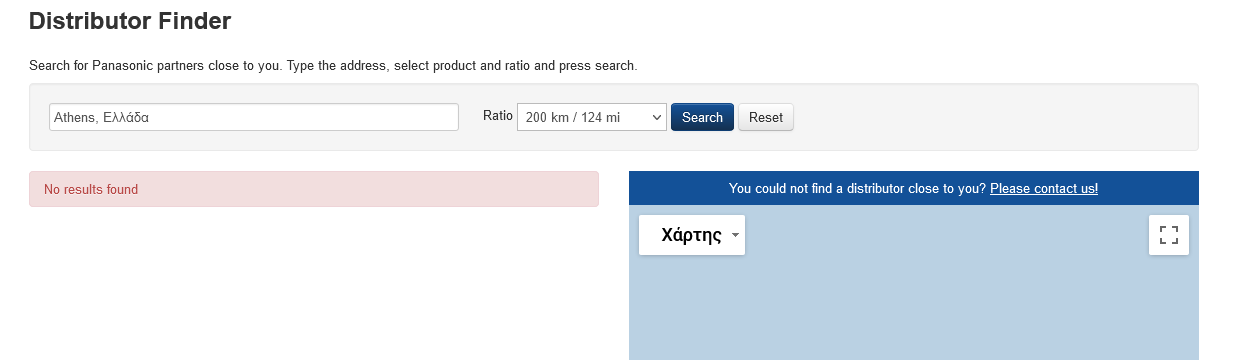
Task: Expand the Ratio distance dropdown
Action: pos(591,117)
